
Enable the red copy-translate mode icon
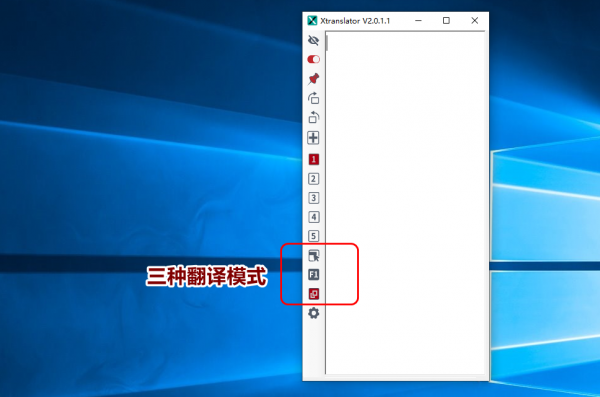(313, 294)
